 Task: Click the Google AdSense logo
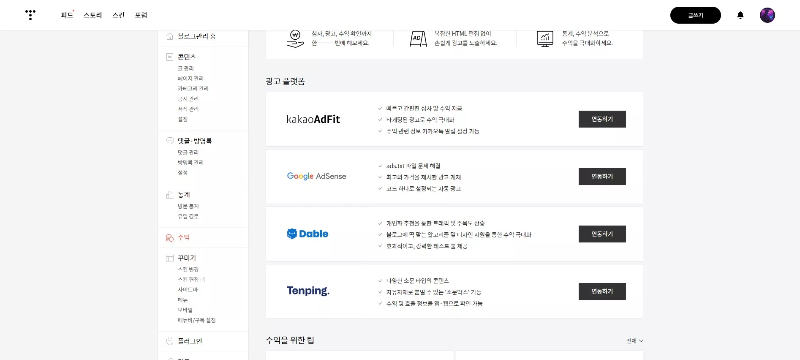coord(316,176)
